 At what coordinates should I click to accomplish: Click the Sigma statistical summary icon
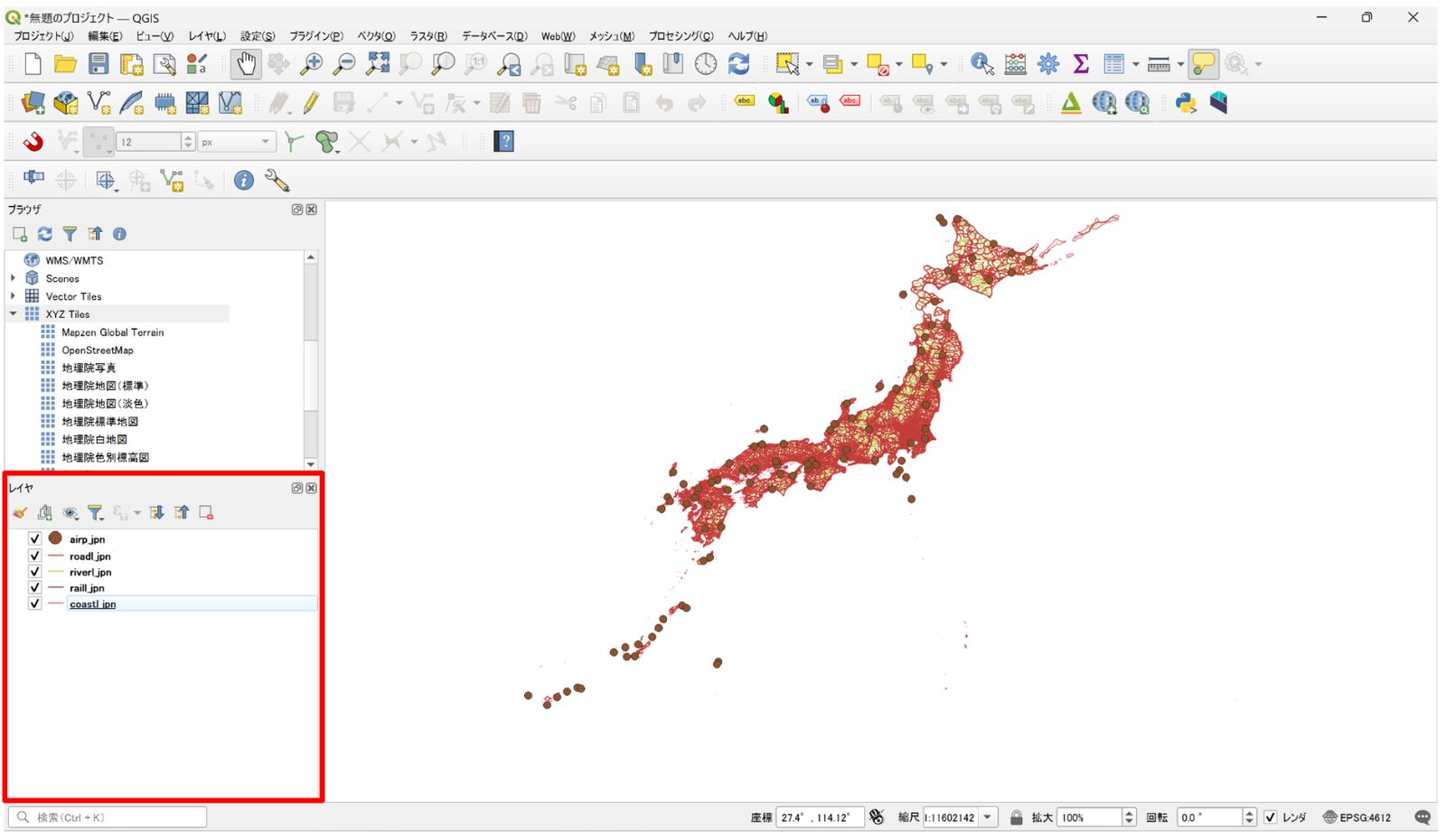[1081, 64]
